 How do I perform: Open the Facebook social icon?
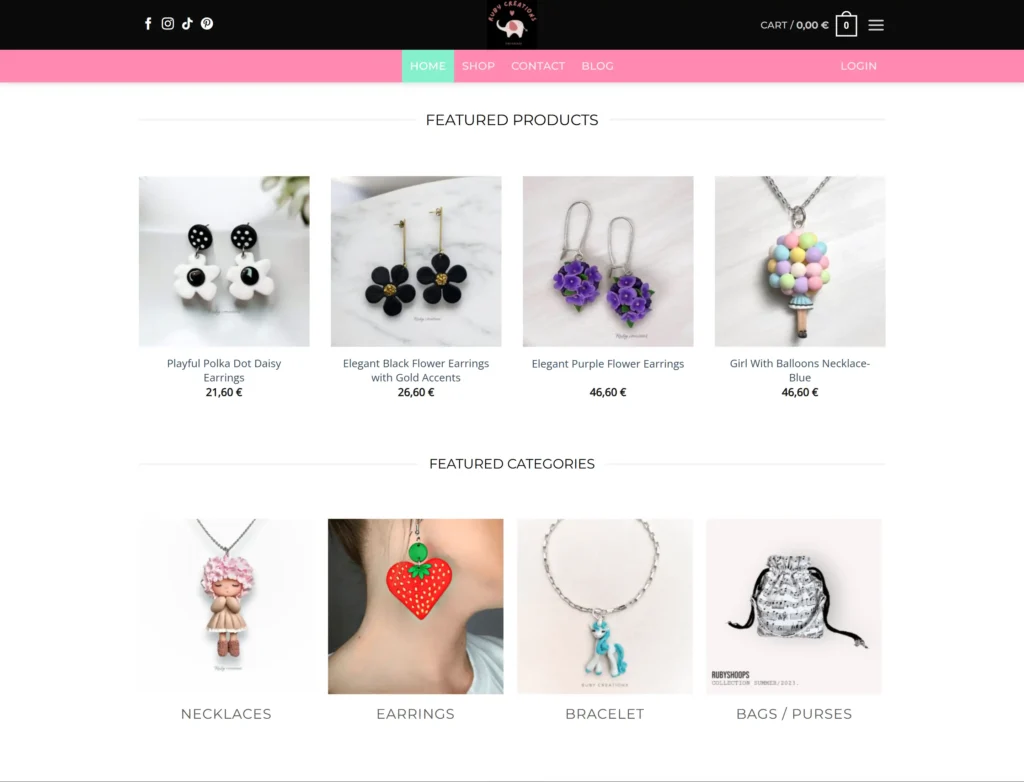click(x=148, y=24)
